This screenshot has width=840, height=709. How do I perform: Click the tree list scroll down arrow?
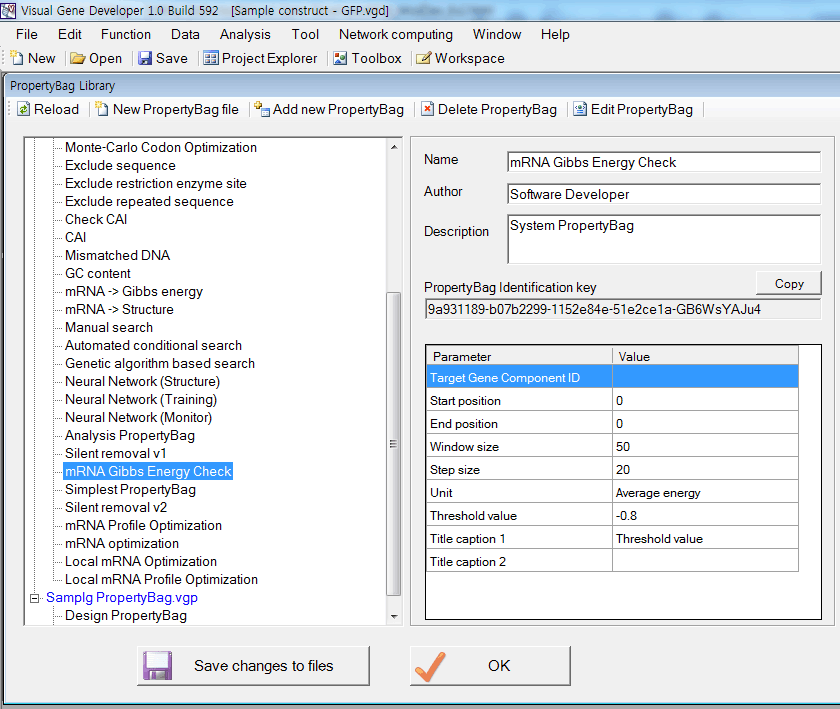coord(394,616)
